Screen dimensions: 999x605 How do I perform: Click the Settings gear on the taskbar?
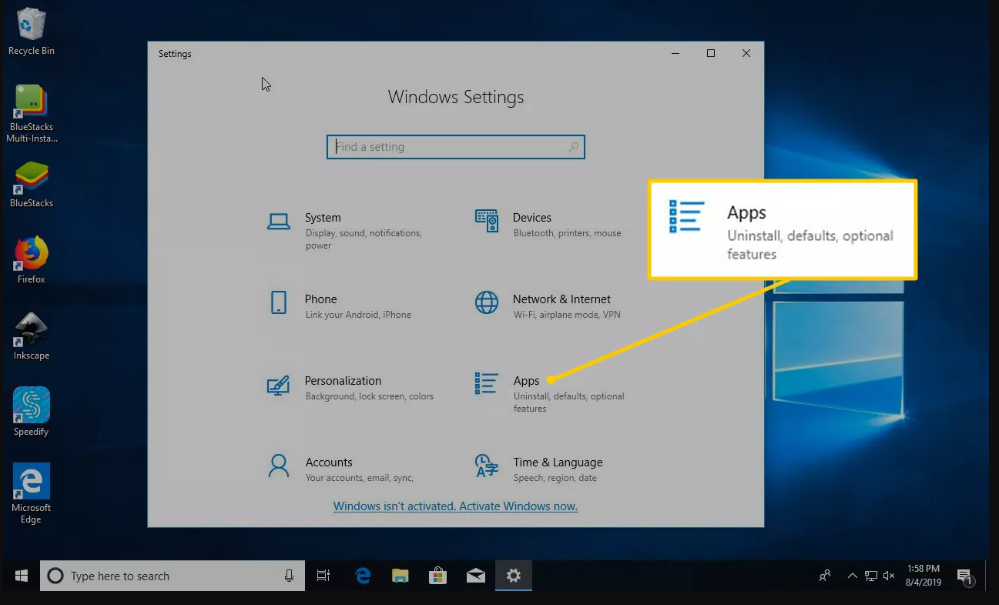(x=514, y=576)
